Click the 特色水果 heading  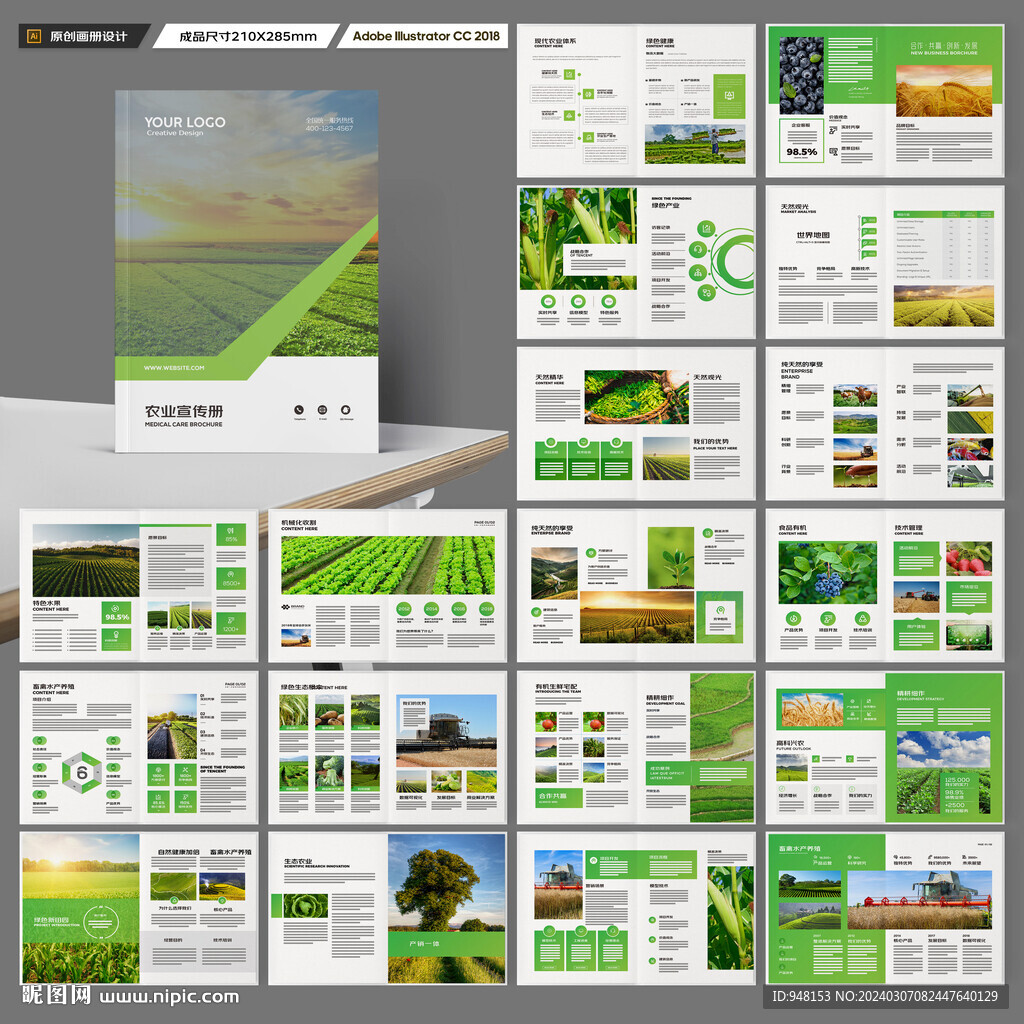click(46, 603)
